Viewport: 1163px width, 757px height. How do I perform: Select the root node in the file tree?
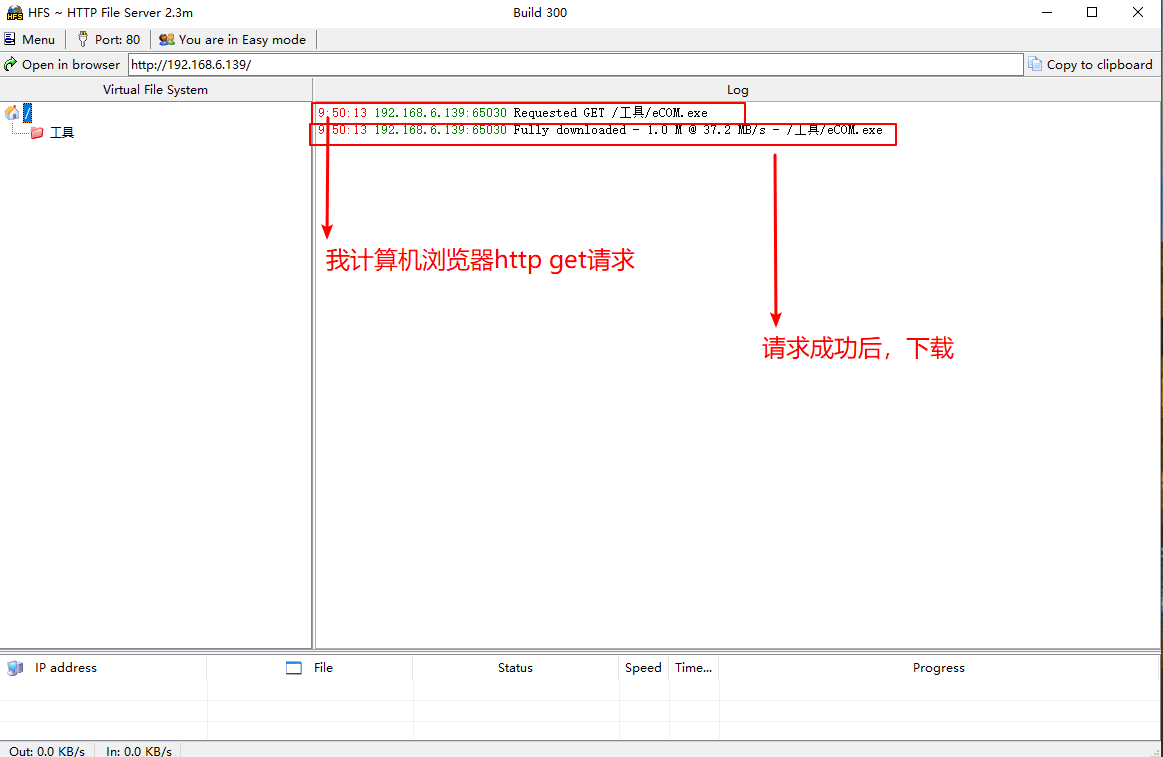coord(27,112)
